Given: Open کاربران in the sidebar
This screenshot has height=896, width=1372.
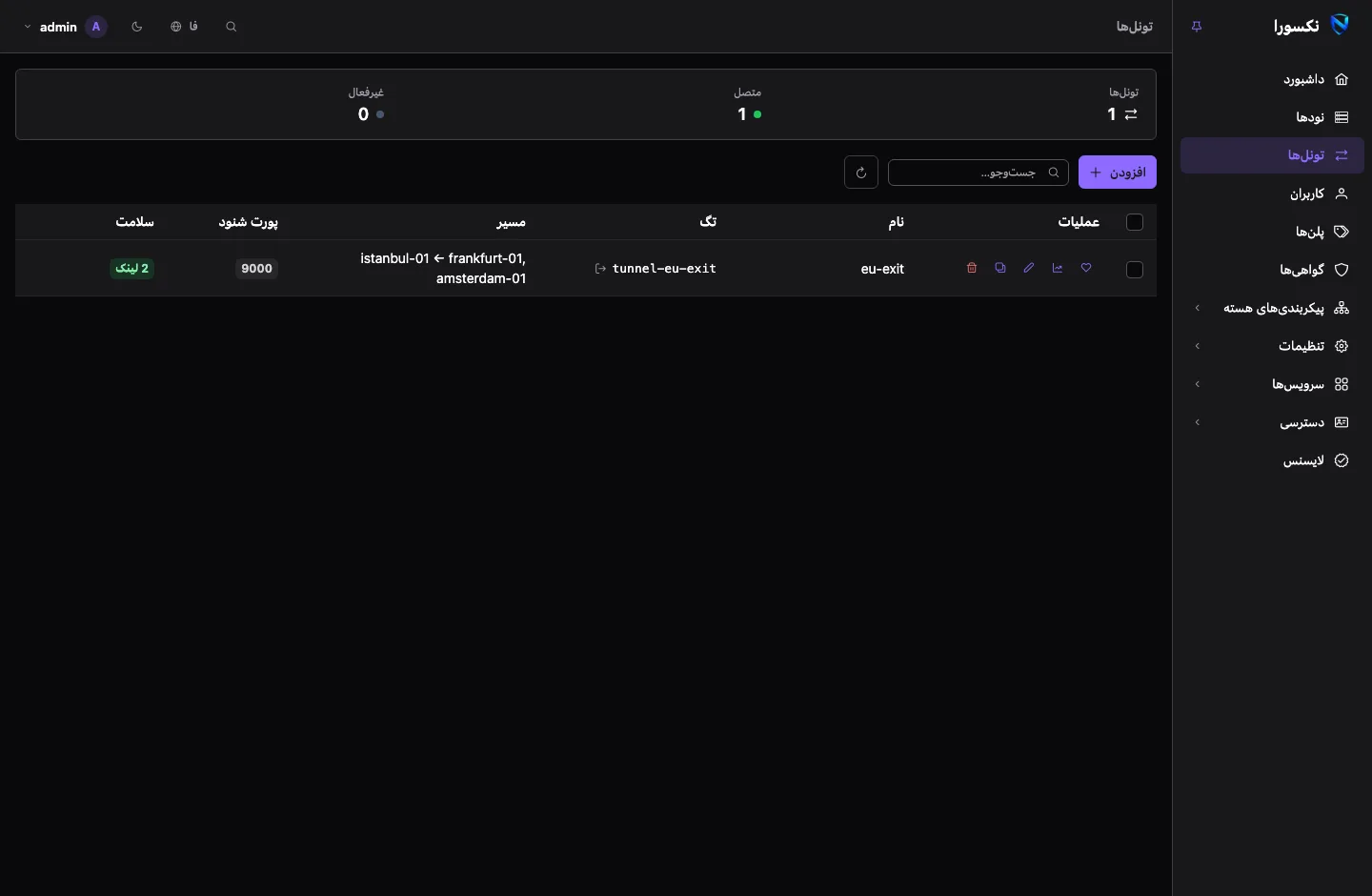Looking at the screenshot, I should (x=1272, y=193).
